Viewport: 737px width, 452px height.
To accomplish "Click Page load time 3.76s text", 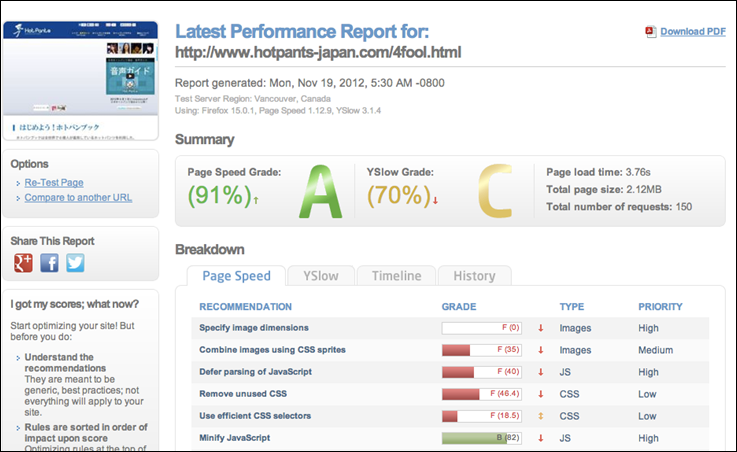I will point(598,172).
